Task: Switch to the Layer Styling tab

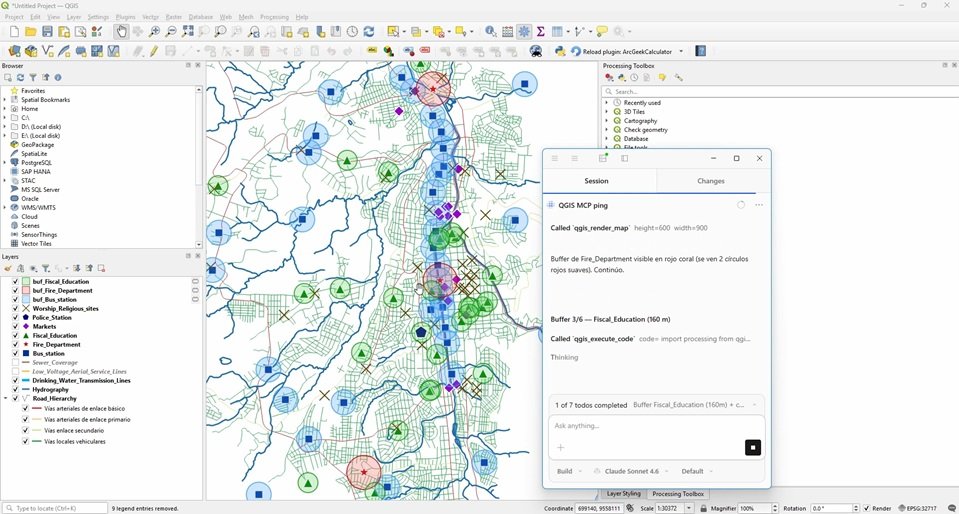Action: (623, 494)
